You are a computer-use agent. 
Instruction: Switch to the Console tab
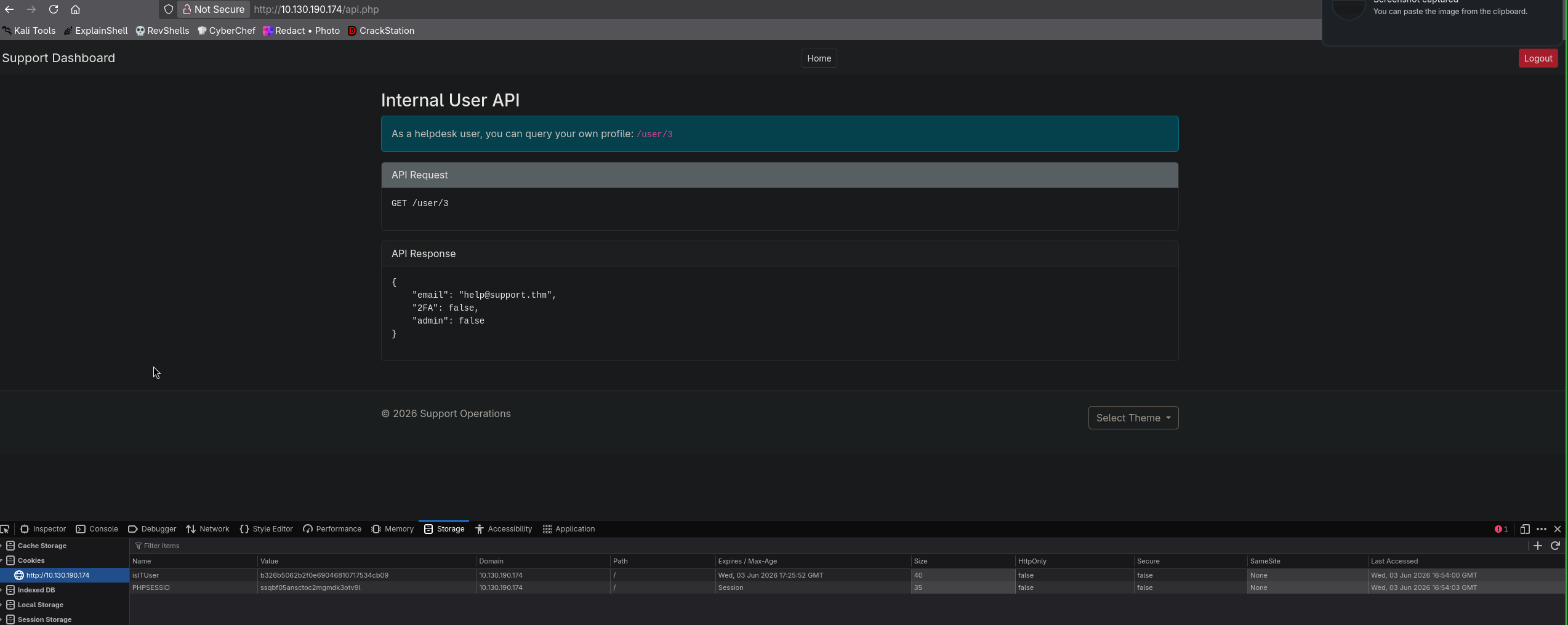(97, 529)
